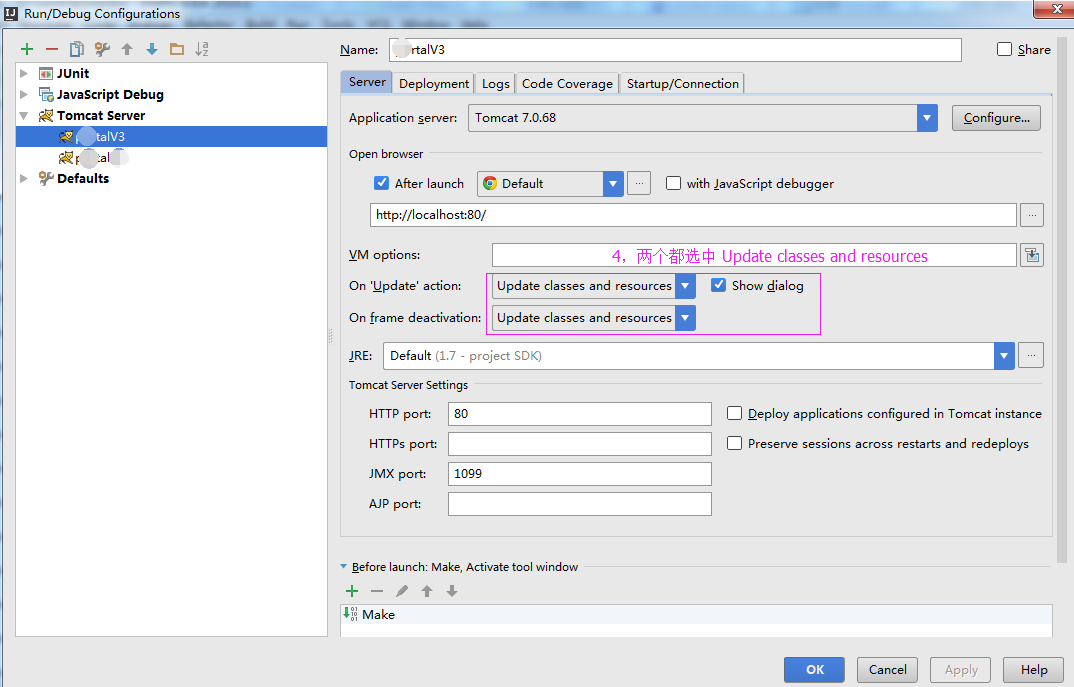Screen dimensions: 1074x687
Task: Select the Make entry in Before launch
Action: click(696, 614)
